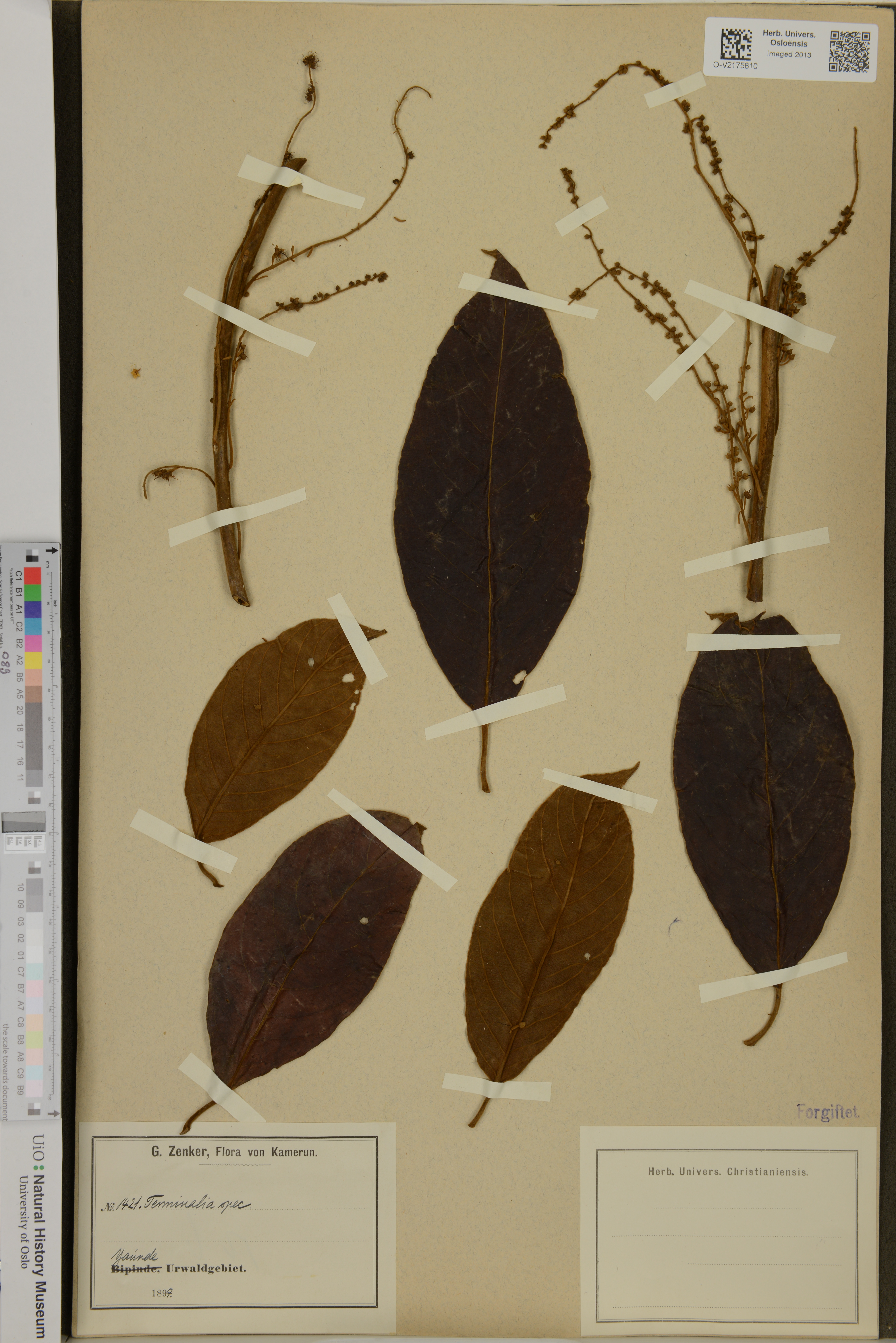This screenshot has height=1343, width=896.
Task: Select the pink B2 color patch
Action: pyautogui.click(x=33, y=644)
